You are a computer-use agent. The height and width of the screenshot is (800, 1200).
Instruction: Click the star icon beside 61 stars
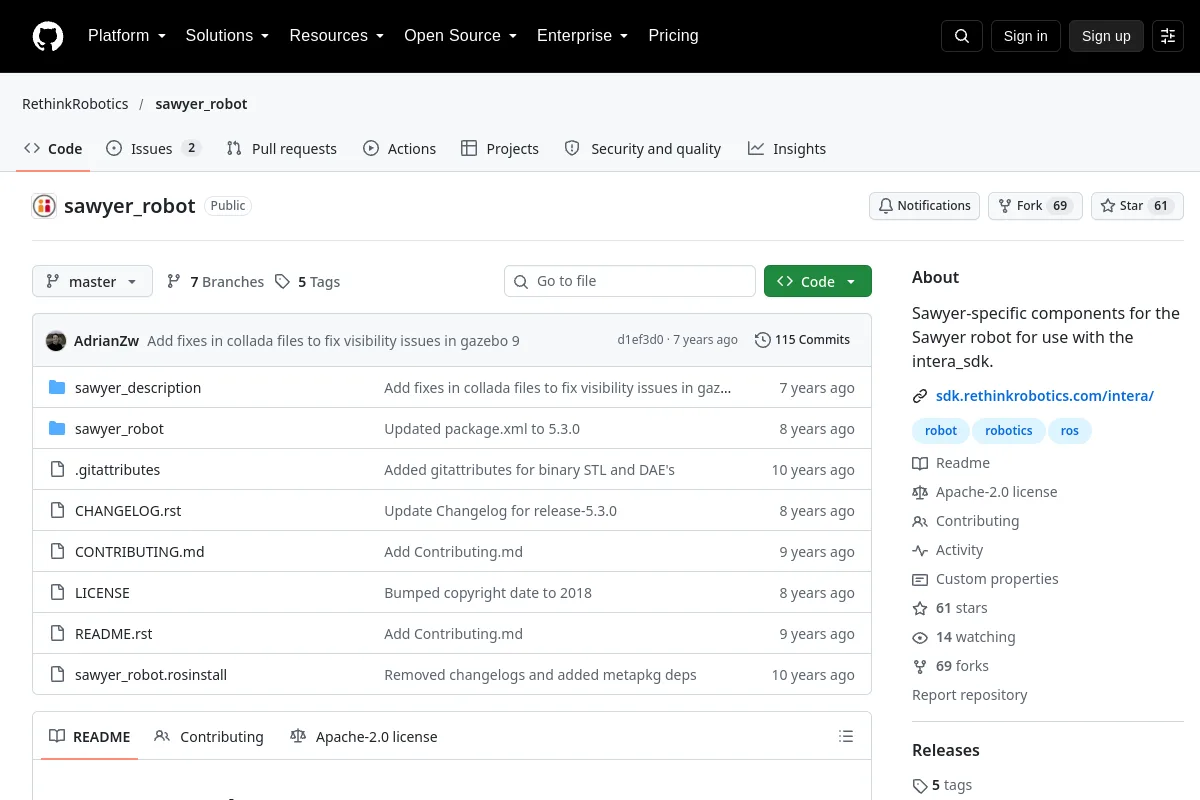(x=920, y=608)
